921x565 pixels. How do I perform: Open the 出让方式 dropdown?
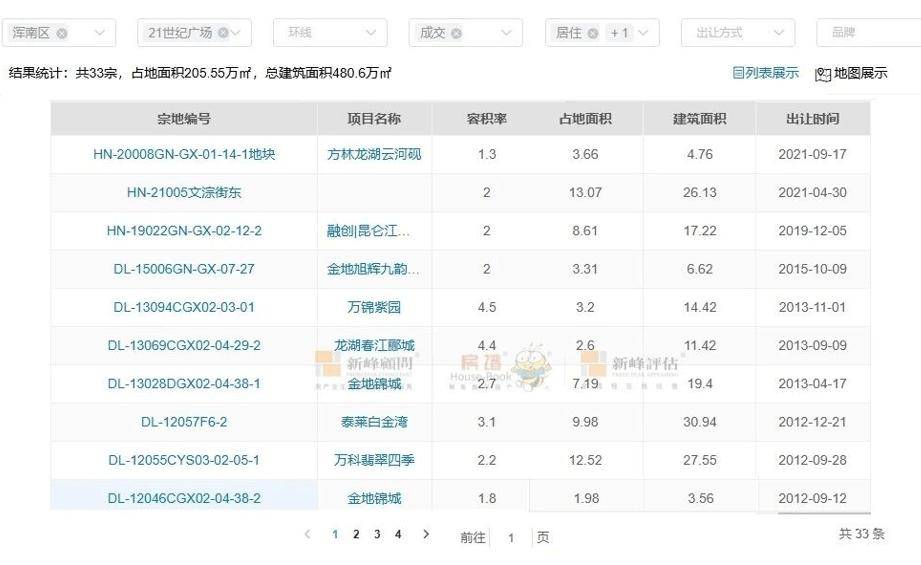coord(777,33)
